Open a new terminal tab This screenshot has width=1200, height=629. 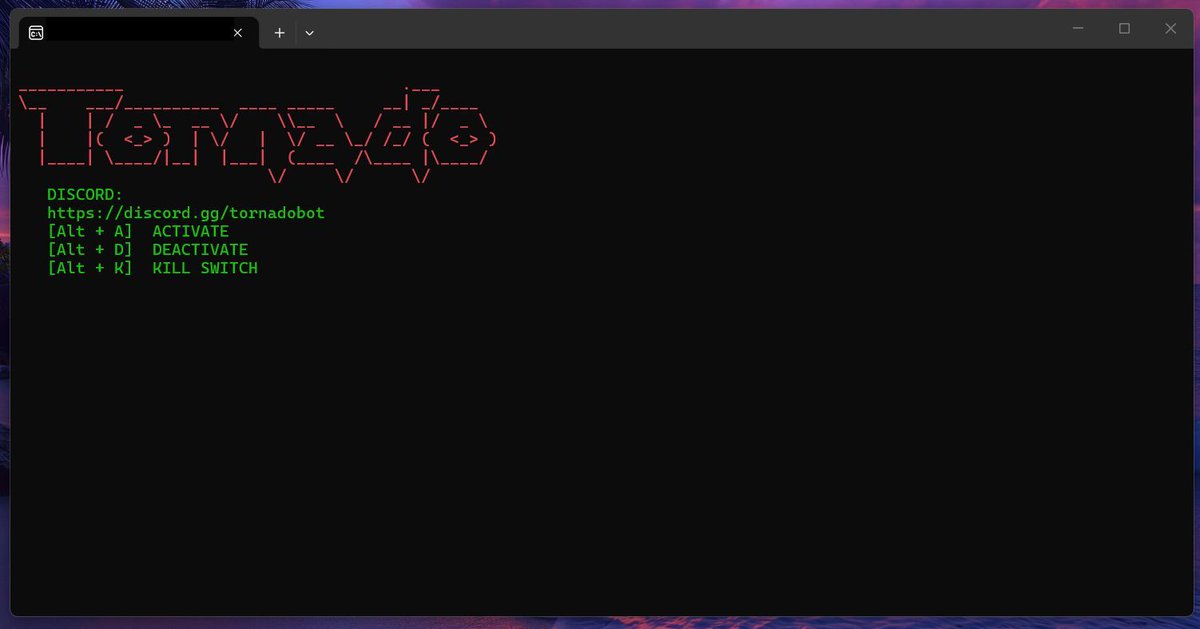click(x=279, y=33)
